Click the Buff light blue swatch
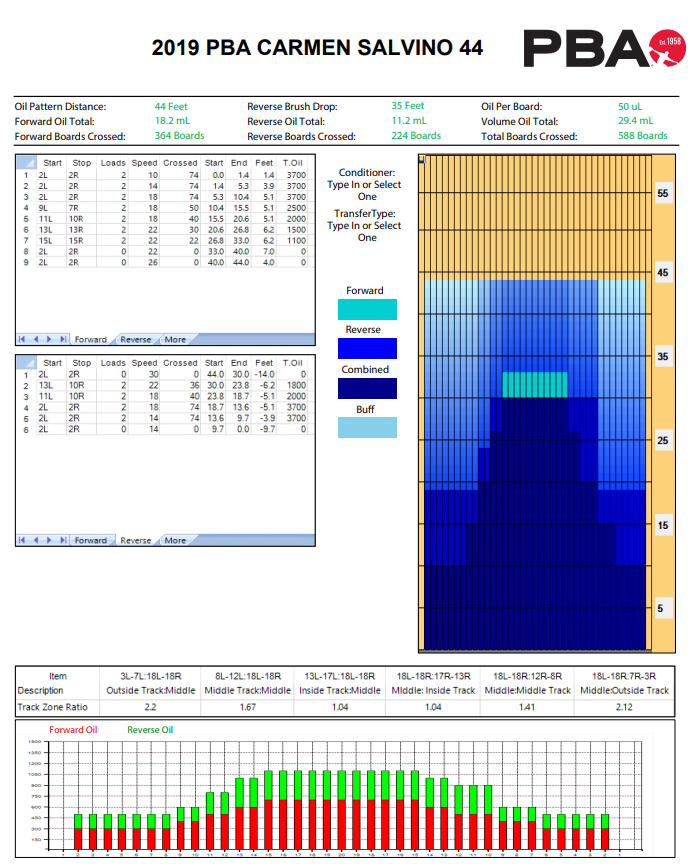Screen dimensions: 696x867 367,427
